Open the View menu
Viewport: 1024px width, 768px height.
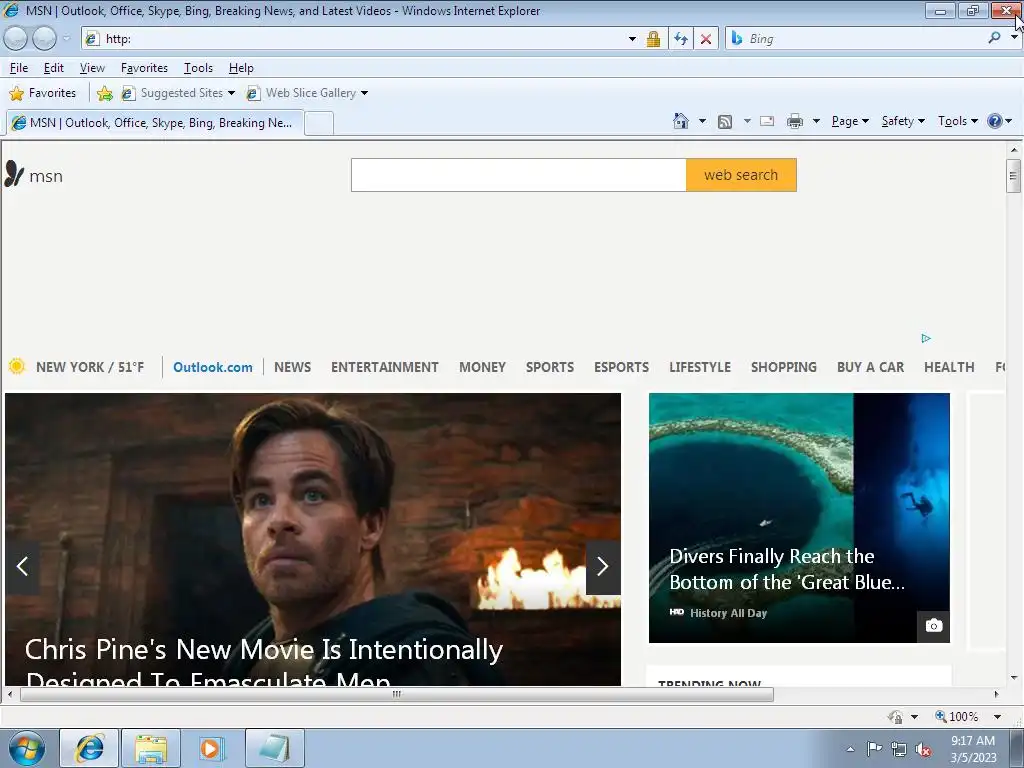point(92,68)
